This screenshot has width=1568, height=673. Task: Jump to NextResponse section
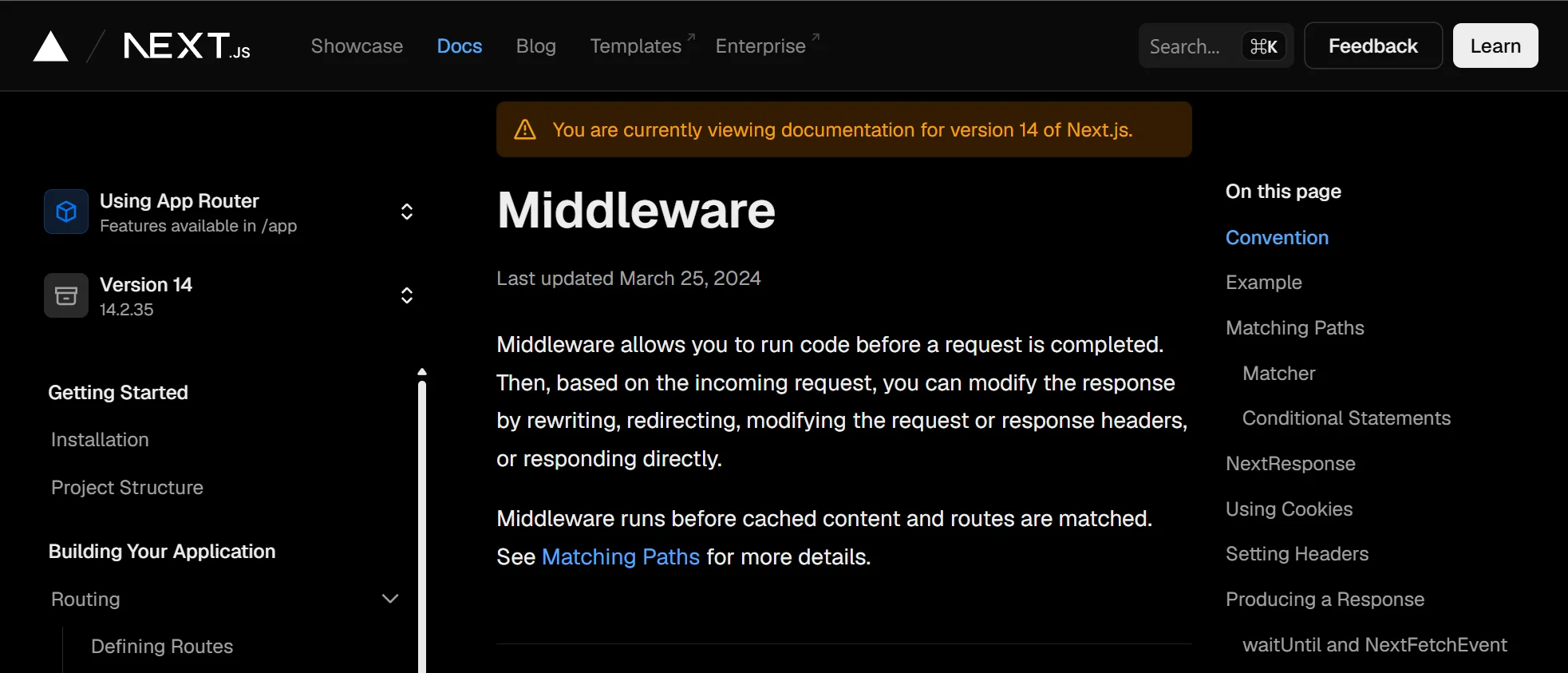pos(1290,464)
